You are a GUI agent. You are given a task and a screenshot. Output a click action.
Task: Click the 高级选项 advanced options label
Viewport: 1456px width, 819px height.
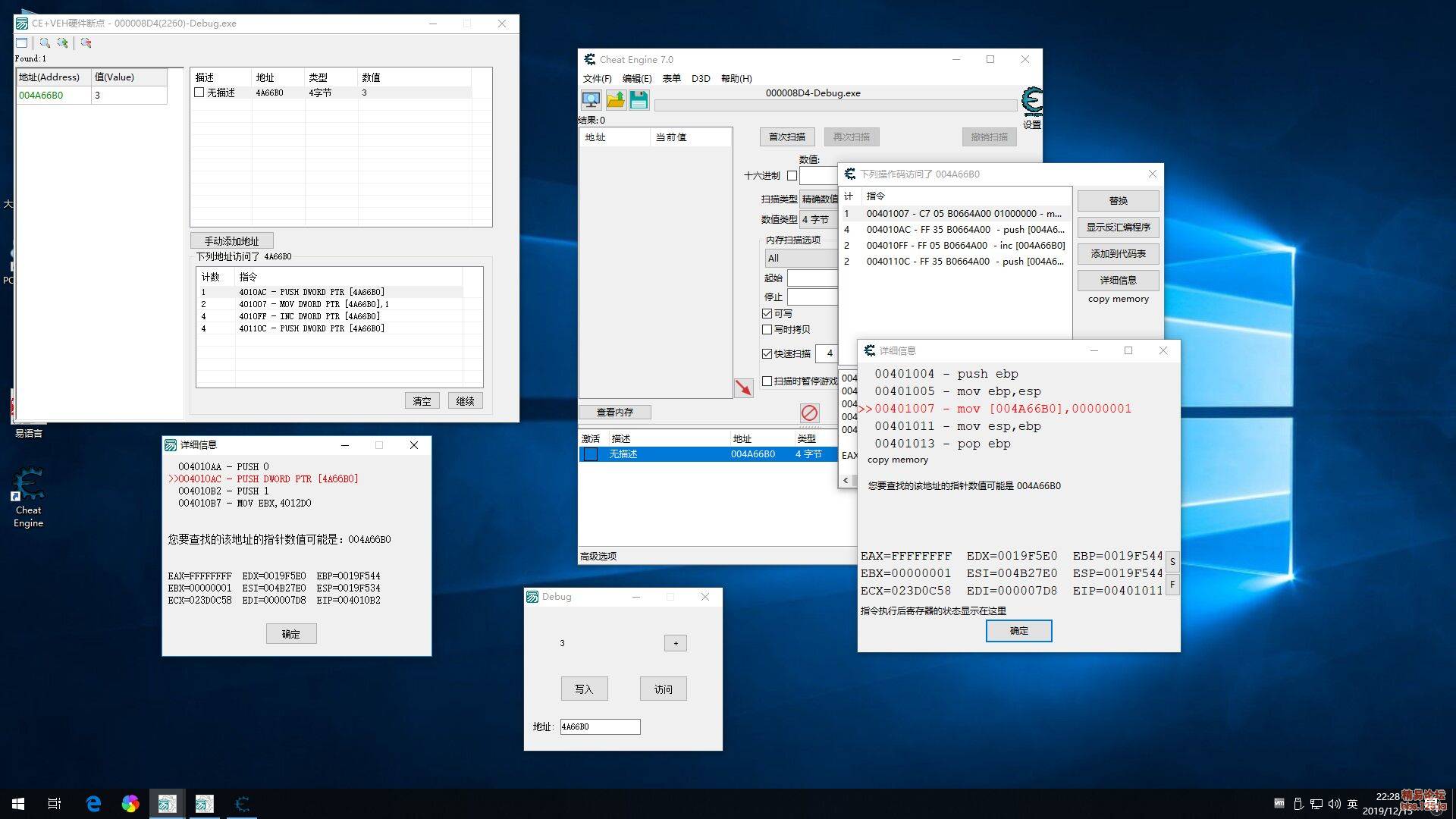tap(598, 556)
